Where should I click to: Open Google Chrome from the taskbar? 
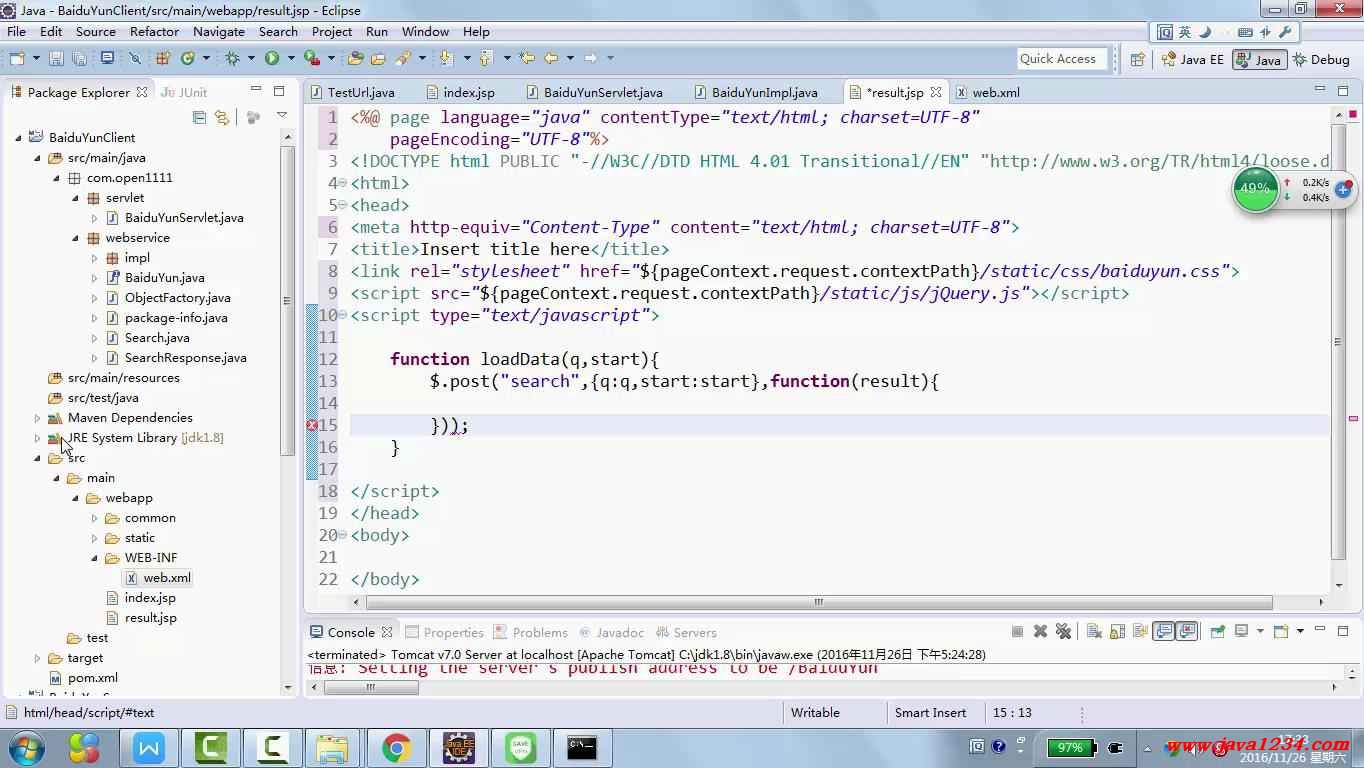tap(396, 748)
